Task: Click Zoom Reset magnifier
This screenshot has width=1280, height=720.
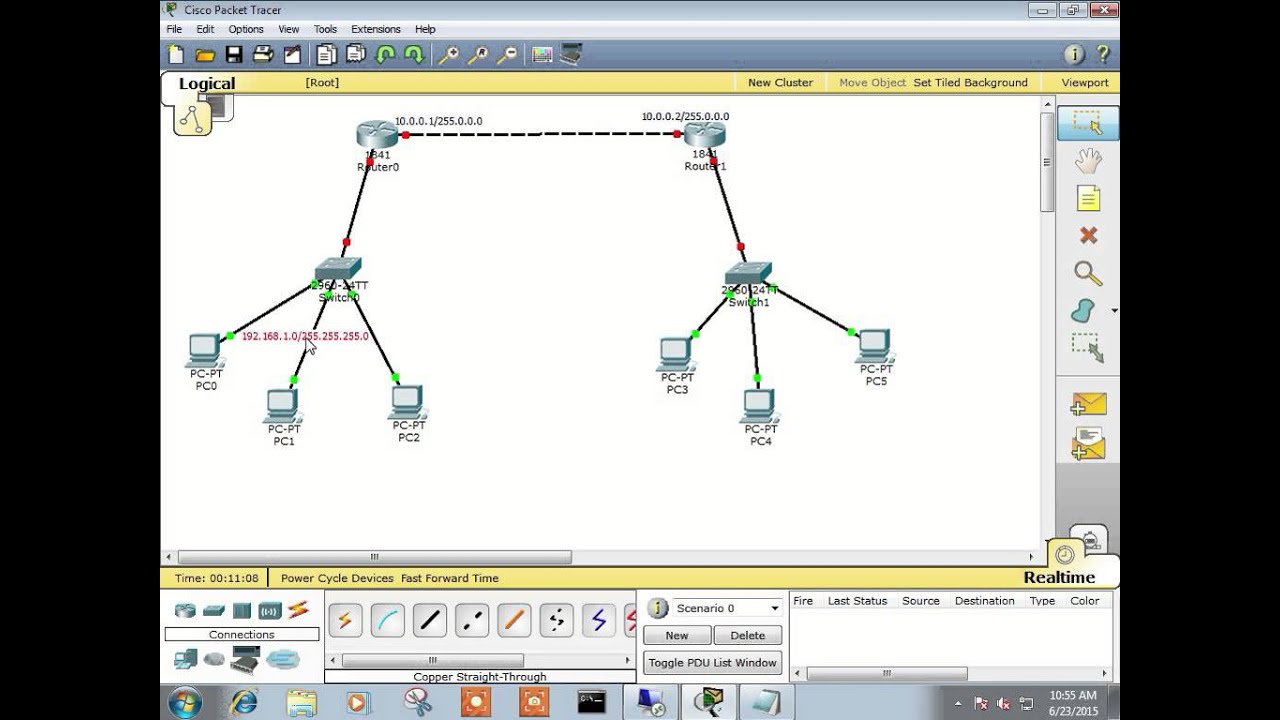Action: (478, 55)
